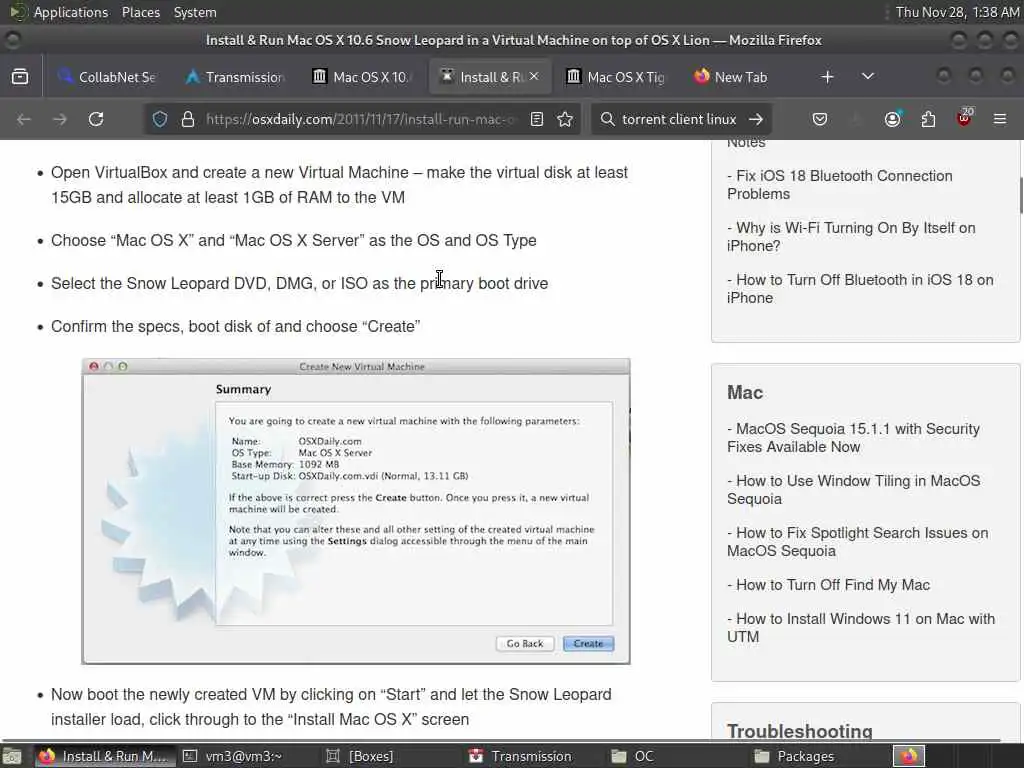
Task: Open the Extensions puzzle icon
Action: click(929, 120)
